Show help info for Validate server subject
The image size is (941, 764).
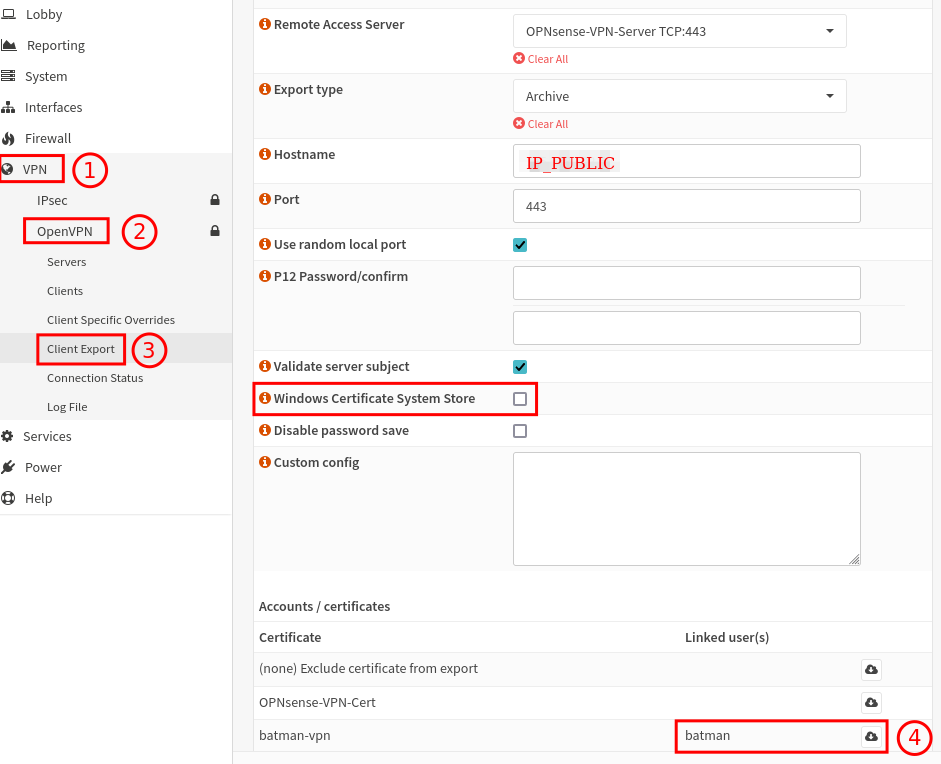click(265, 365)
